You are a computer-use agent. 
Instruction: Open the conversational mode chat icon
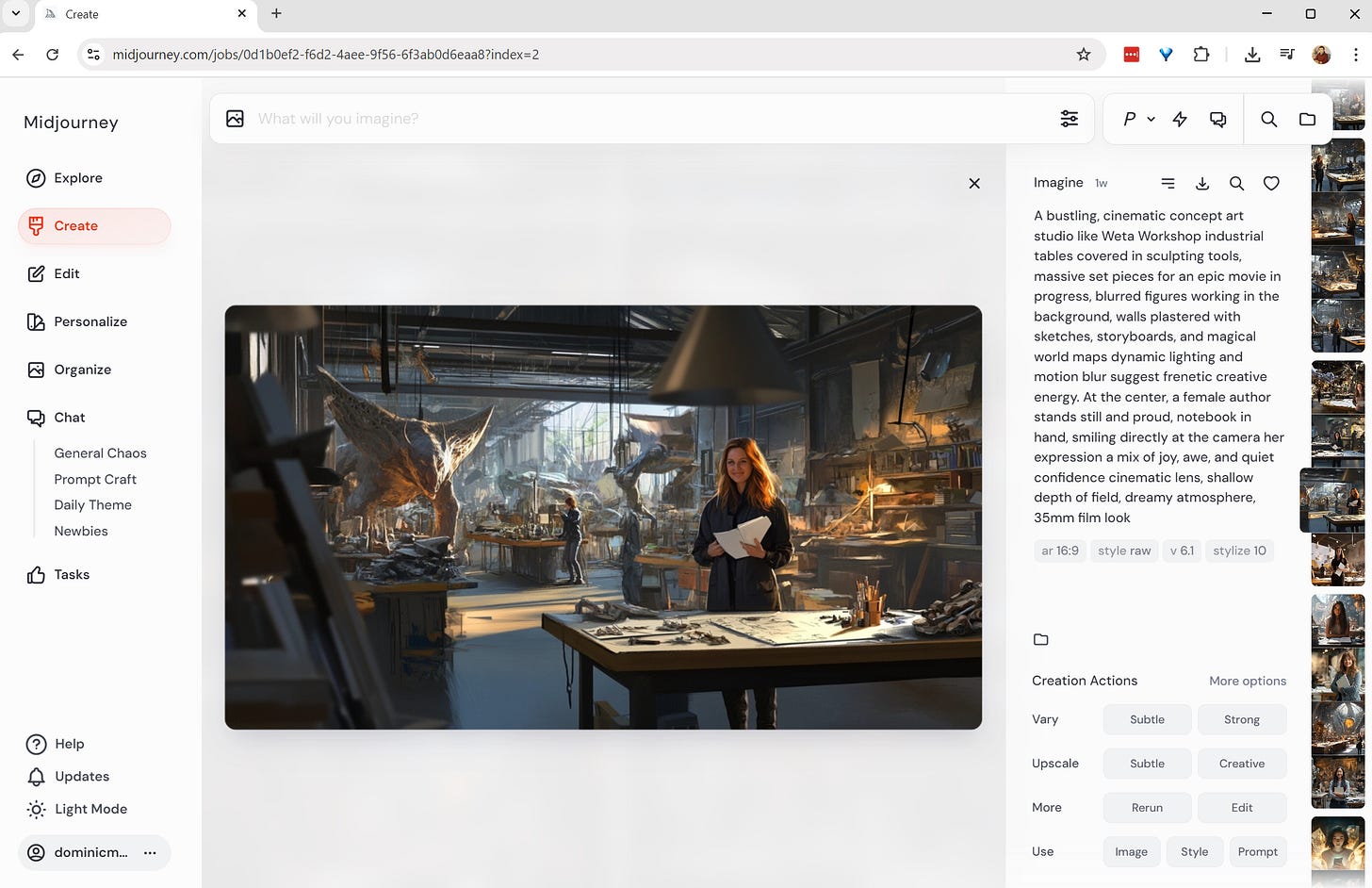1218,119
